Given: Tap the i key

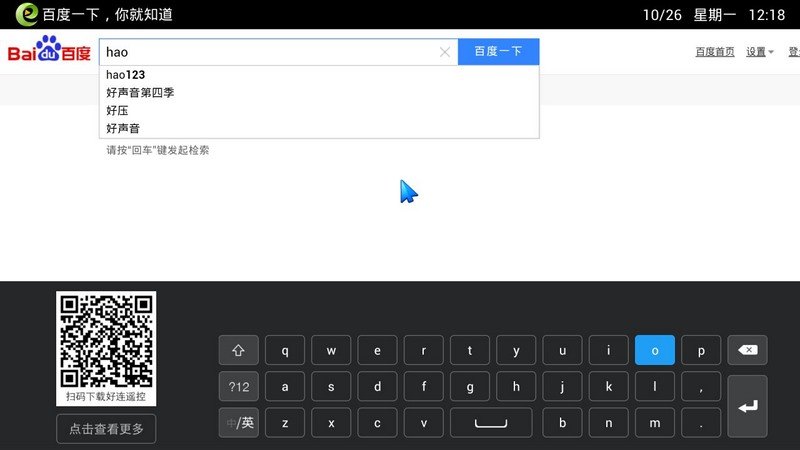Looking at the screenshot, I should [609, 350].
